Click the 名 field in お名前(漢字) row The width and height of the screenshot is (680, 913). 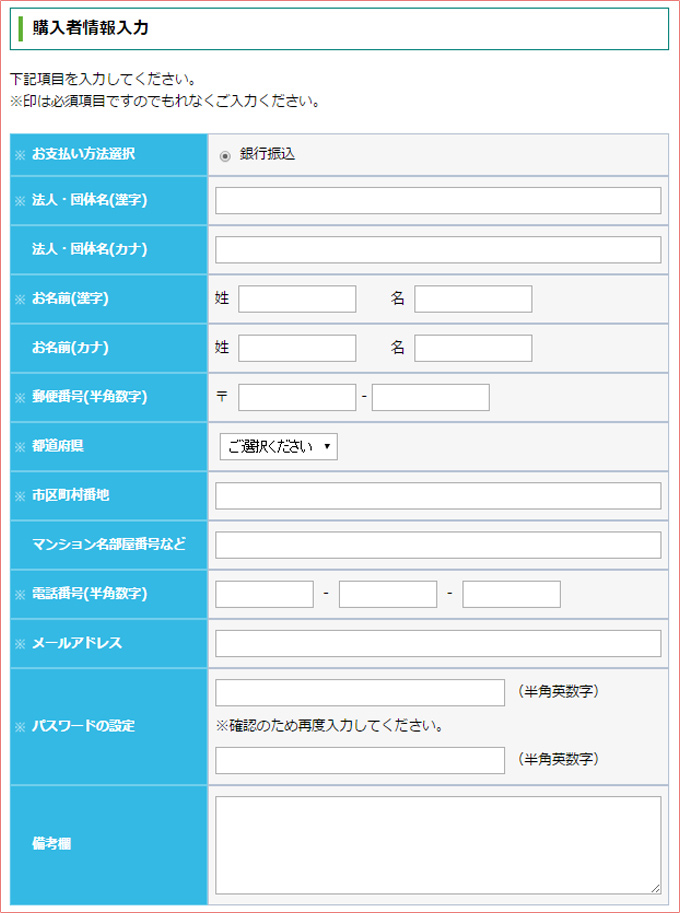coord(473,299)
